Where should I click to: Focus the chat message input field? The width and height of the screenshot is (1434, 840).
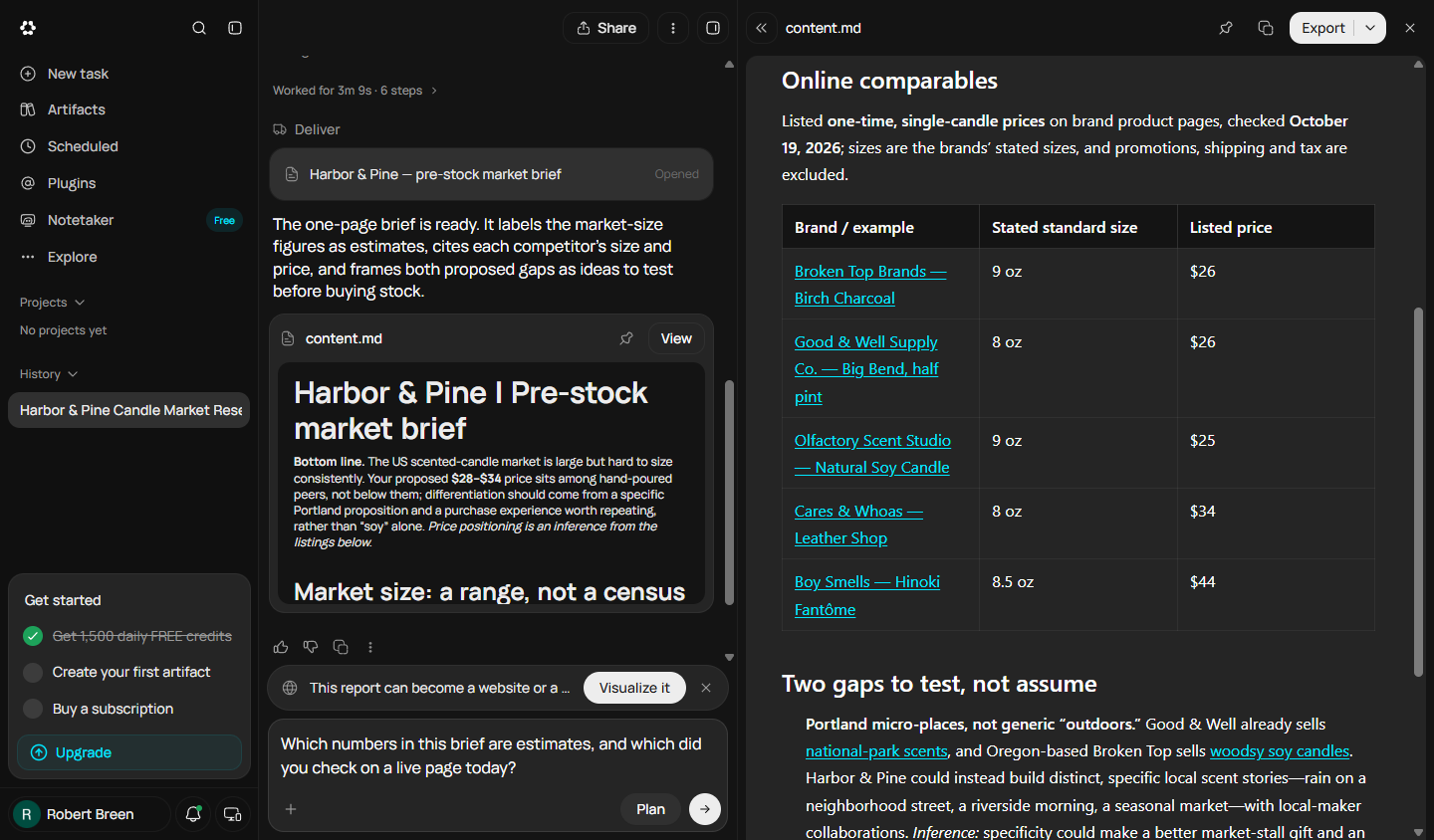[x=498, y=756]
